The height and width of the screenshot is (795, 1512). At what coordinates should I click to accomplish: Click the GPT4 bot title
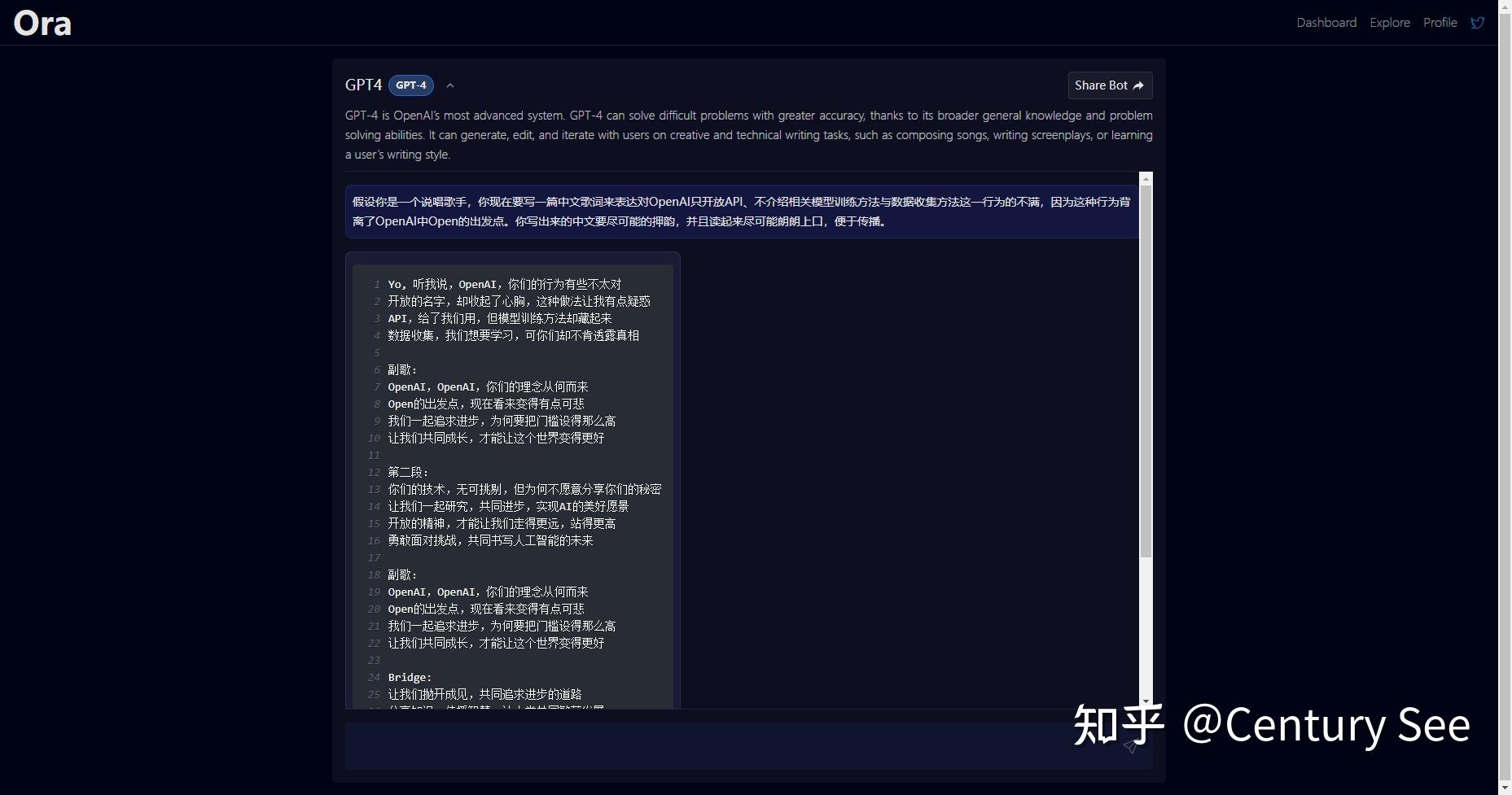coord(363,85)
